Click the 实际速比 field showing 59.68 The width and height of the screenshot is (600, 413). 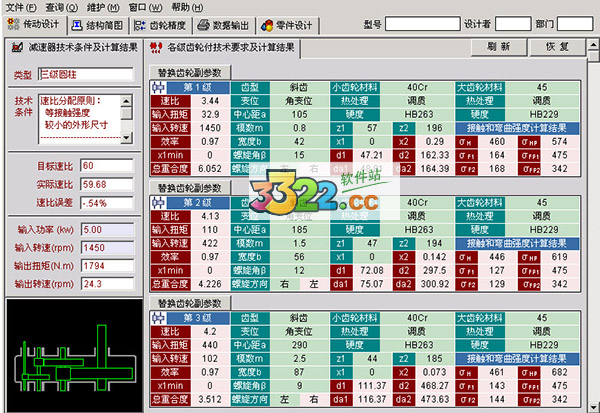point(107,184)
